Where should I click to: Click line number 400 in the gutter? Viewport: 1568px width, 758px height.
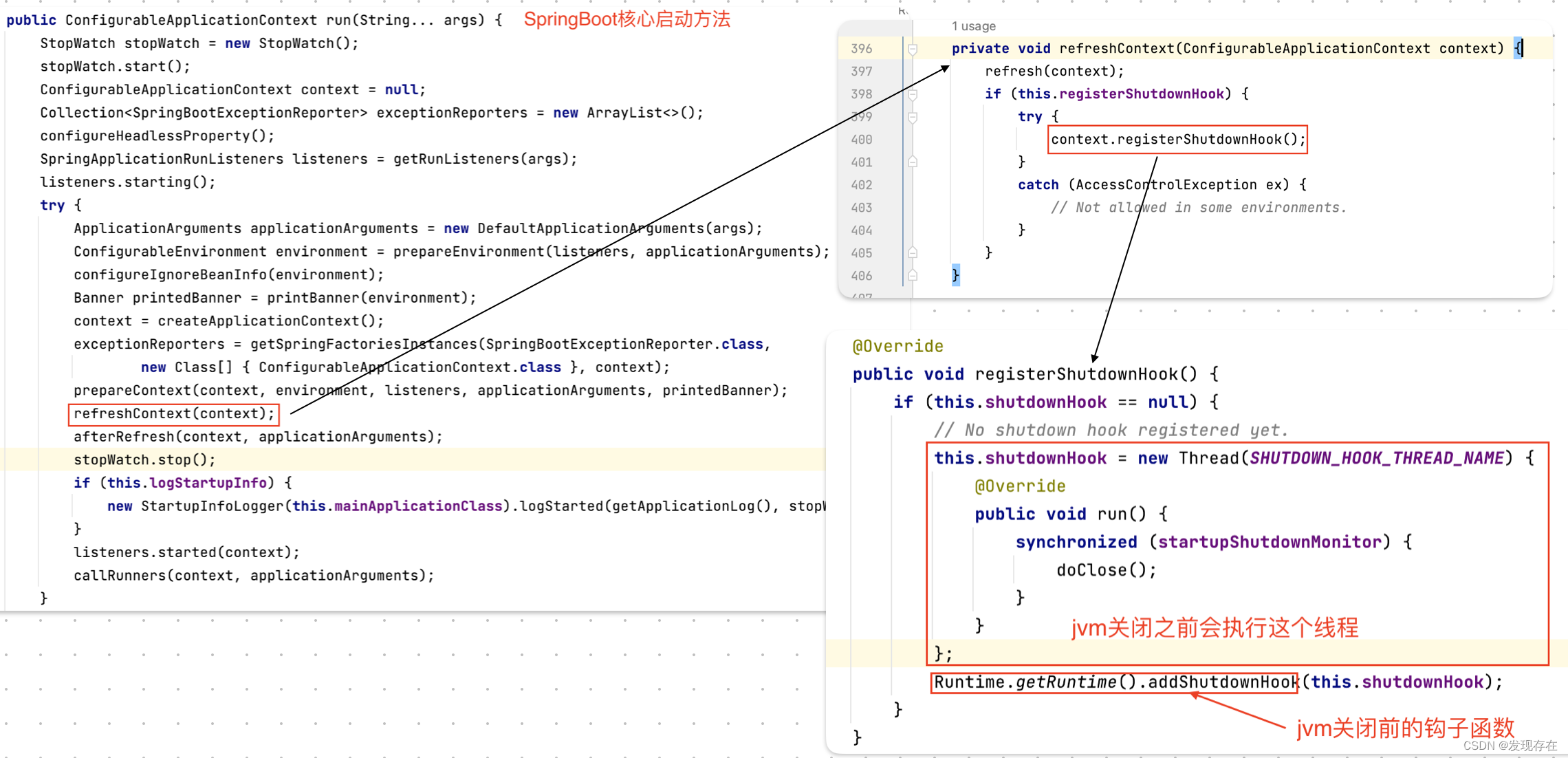tap(861, 140)
